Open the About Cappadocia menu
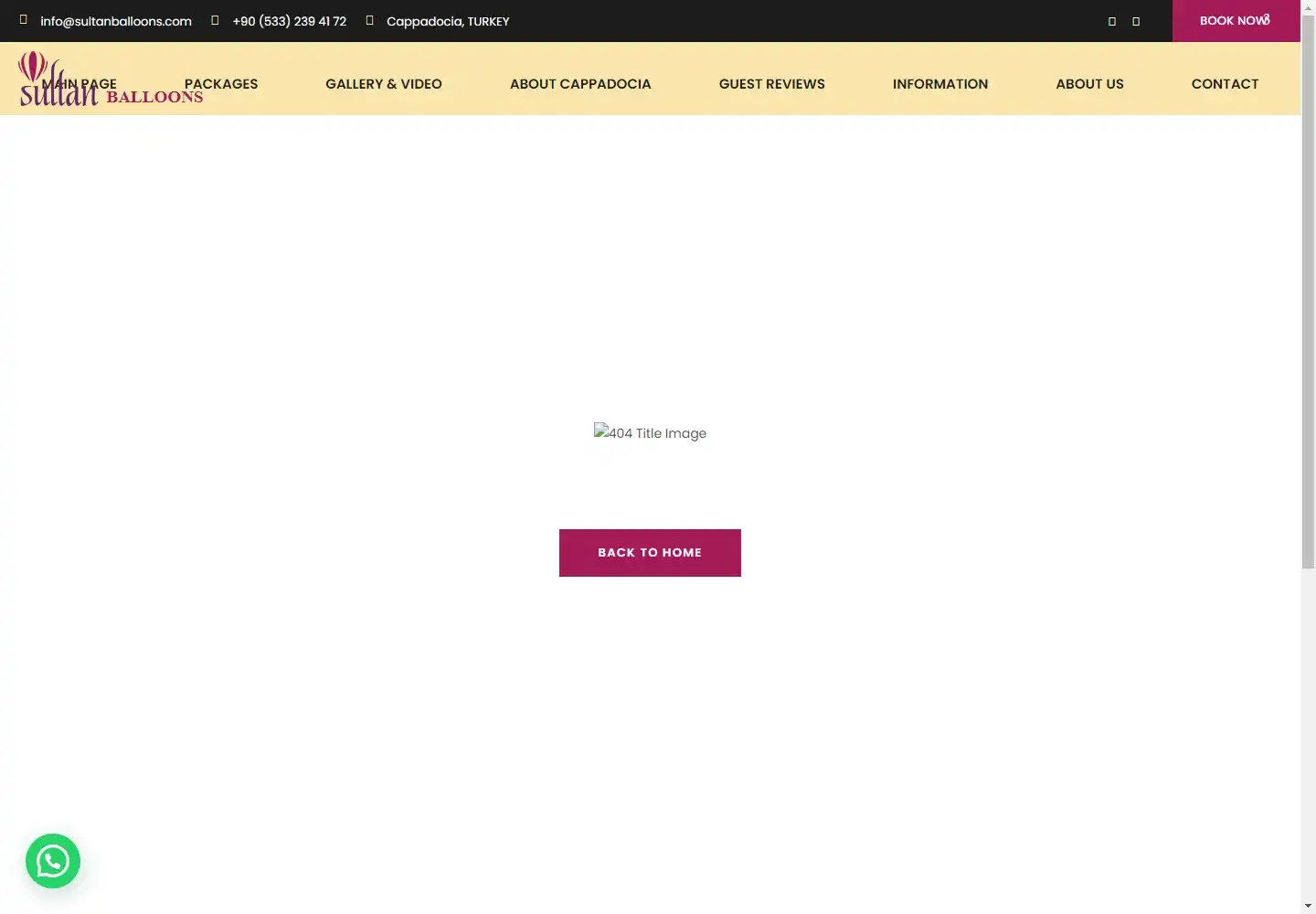 [580, 83]
